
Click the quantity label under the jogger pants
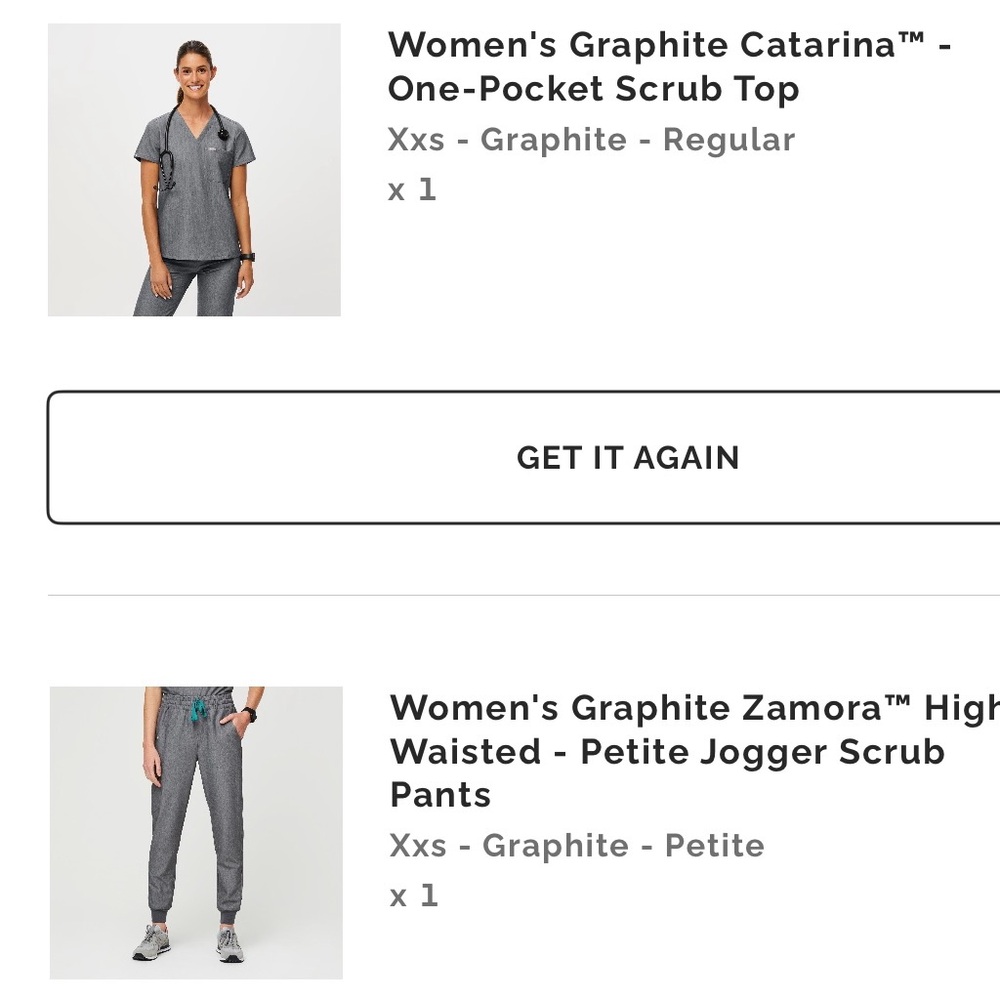point(412,895)
